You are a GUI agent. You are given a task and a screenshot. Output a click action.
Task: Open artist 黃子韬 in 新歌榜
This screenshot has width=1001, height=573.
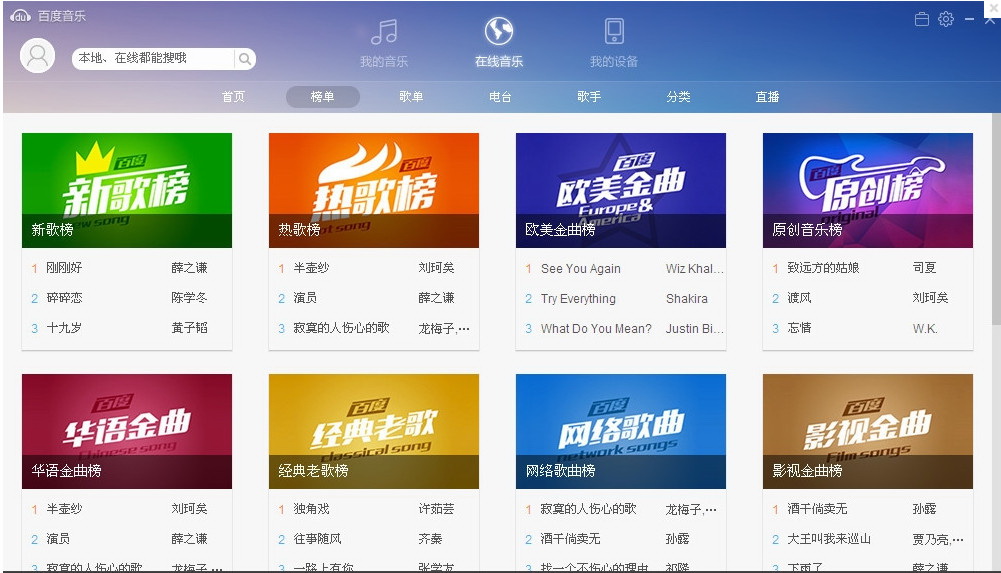tap(189, 328)
